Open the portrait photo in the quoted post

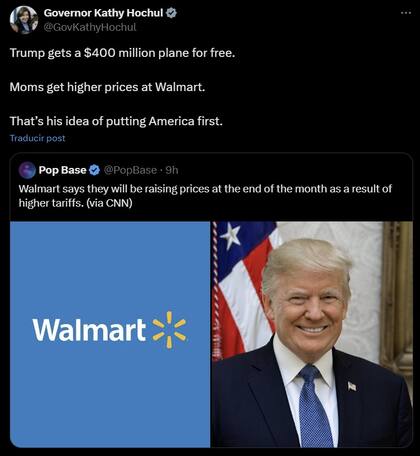(x=312, y=334)
